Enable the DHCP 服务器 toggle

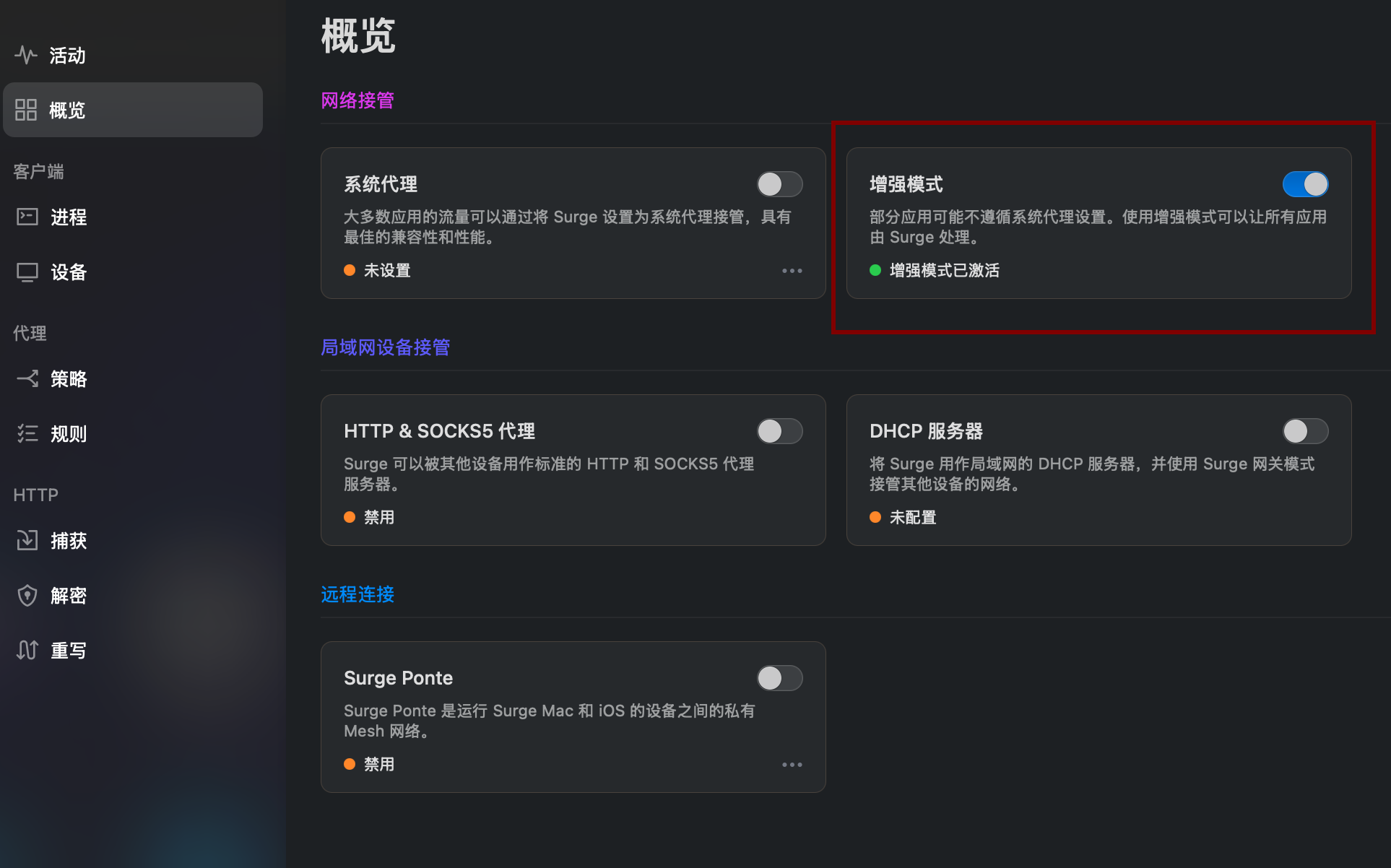(x=1304, y=431)
